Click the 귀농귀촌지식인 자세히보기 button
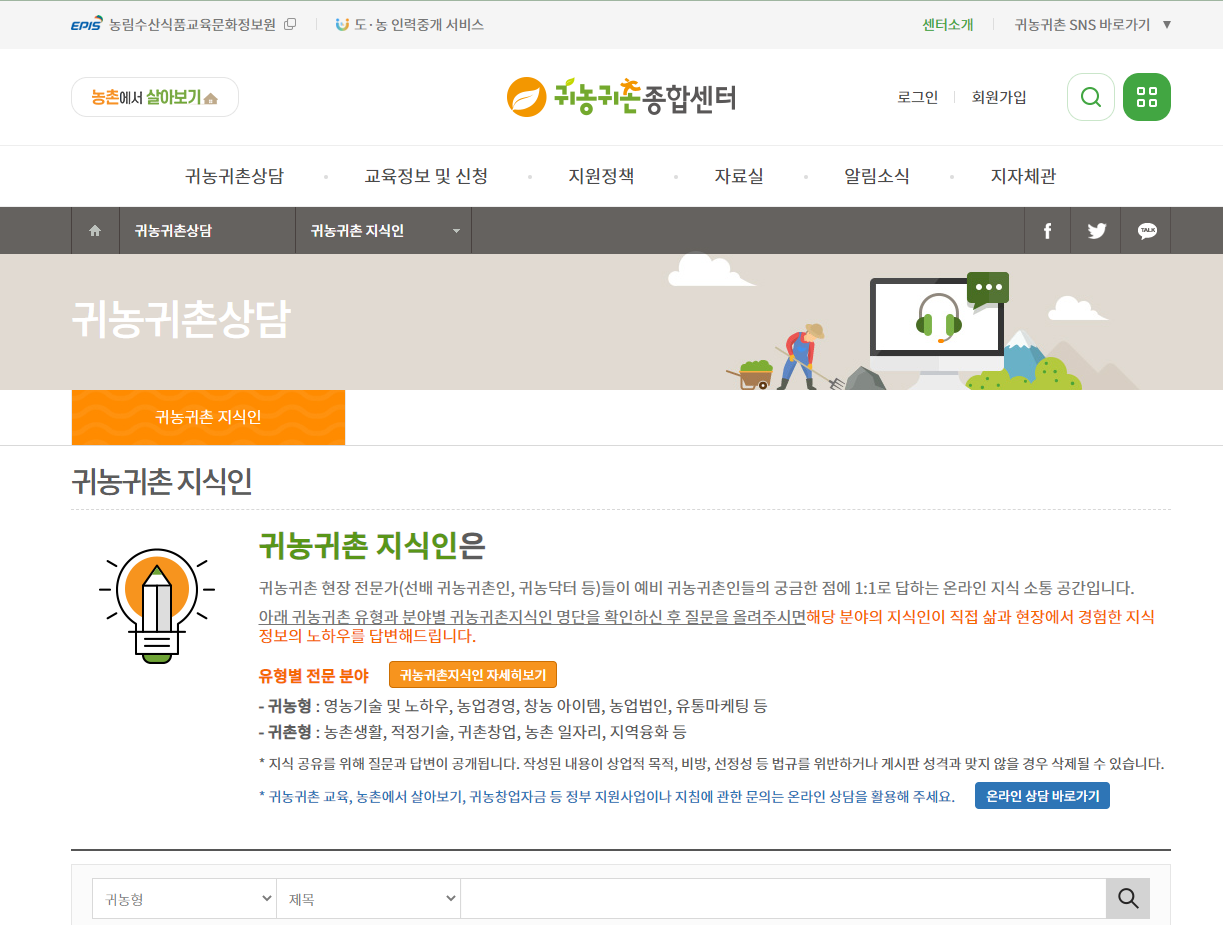This screenshot has height=925, width=1223. coord(471,674)
